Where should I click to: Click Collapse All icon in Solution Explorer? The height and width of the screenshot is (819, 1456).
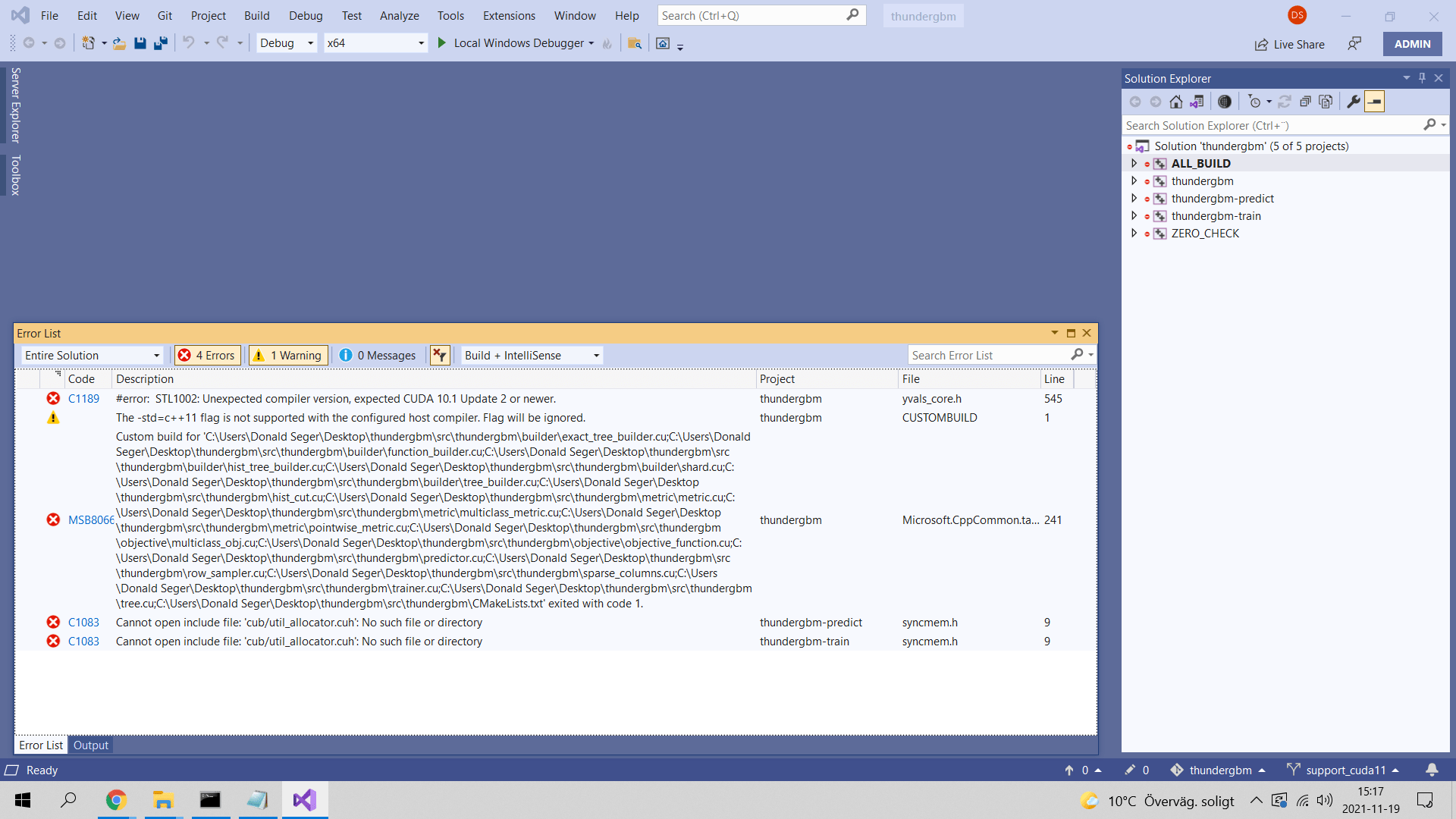(1305, 102)
